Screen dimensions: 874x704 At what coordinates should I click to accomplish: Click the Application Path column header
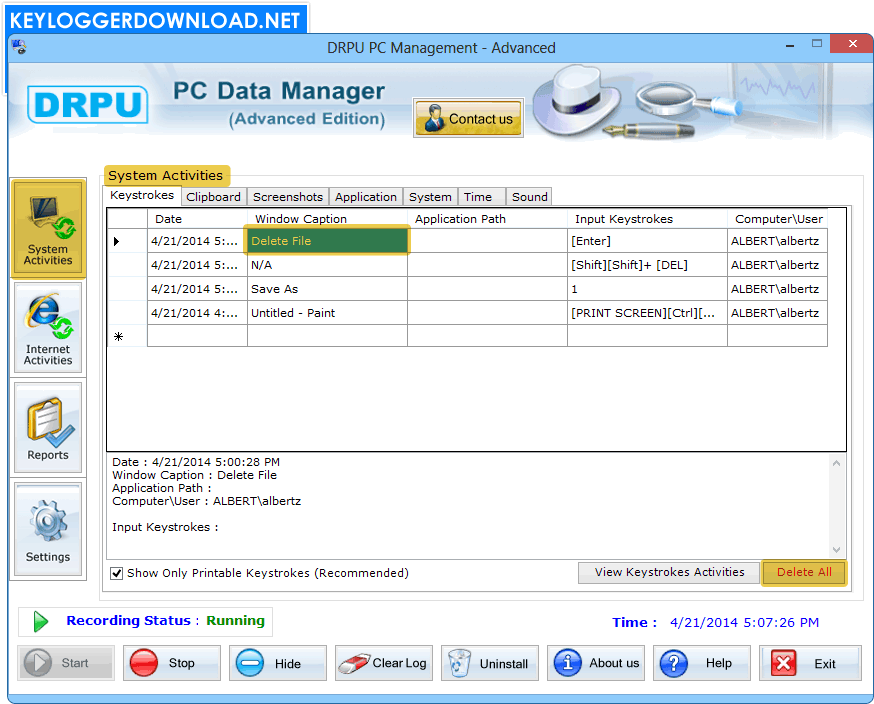487,219
